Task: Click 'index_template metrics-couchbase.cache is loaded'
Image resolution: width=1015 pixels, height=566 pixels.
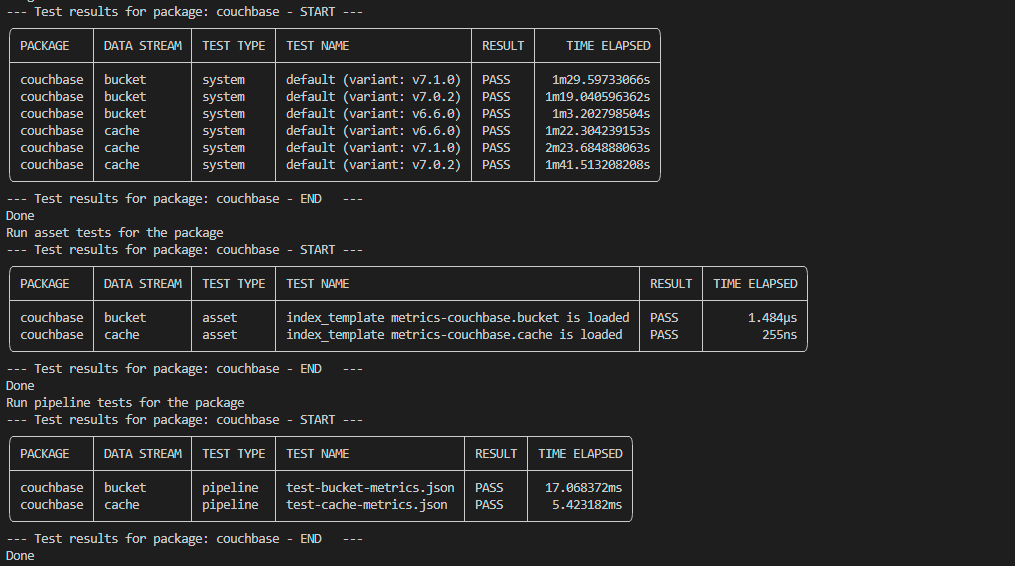Action: (x=454, y=335)
